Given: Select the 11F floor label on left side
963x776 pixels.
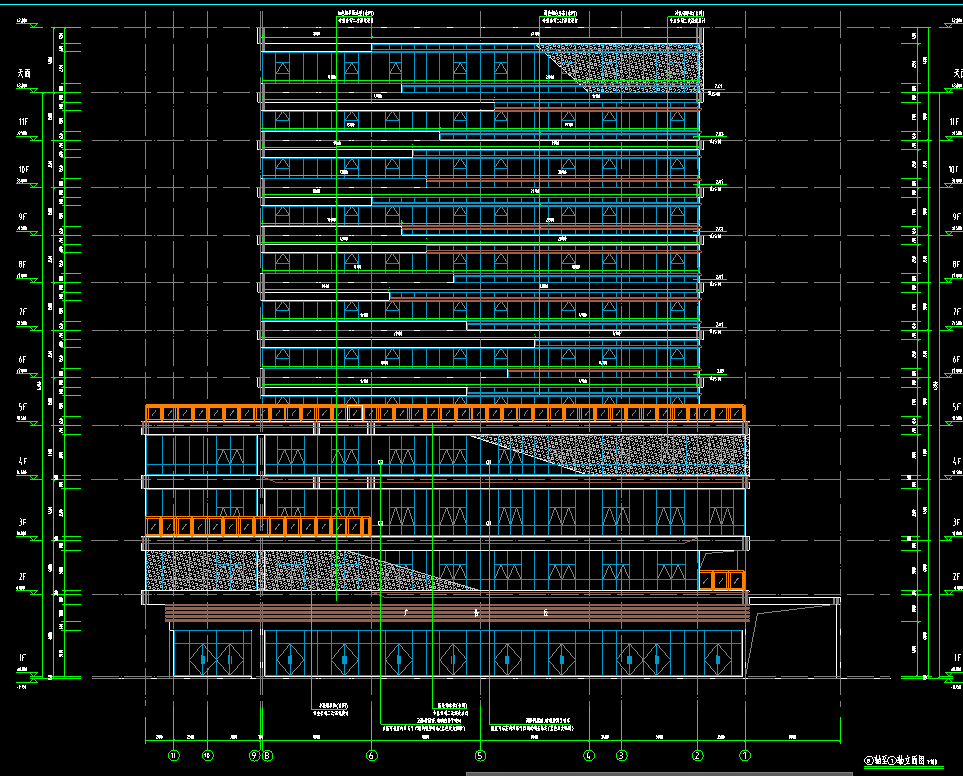Looking at the screenshot, I should [x=23, y=121].
